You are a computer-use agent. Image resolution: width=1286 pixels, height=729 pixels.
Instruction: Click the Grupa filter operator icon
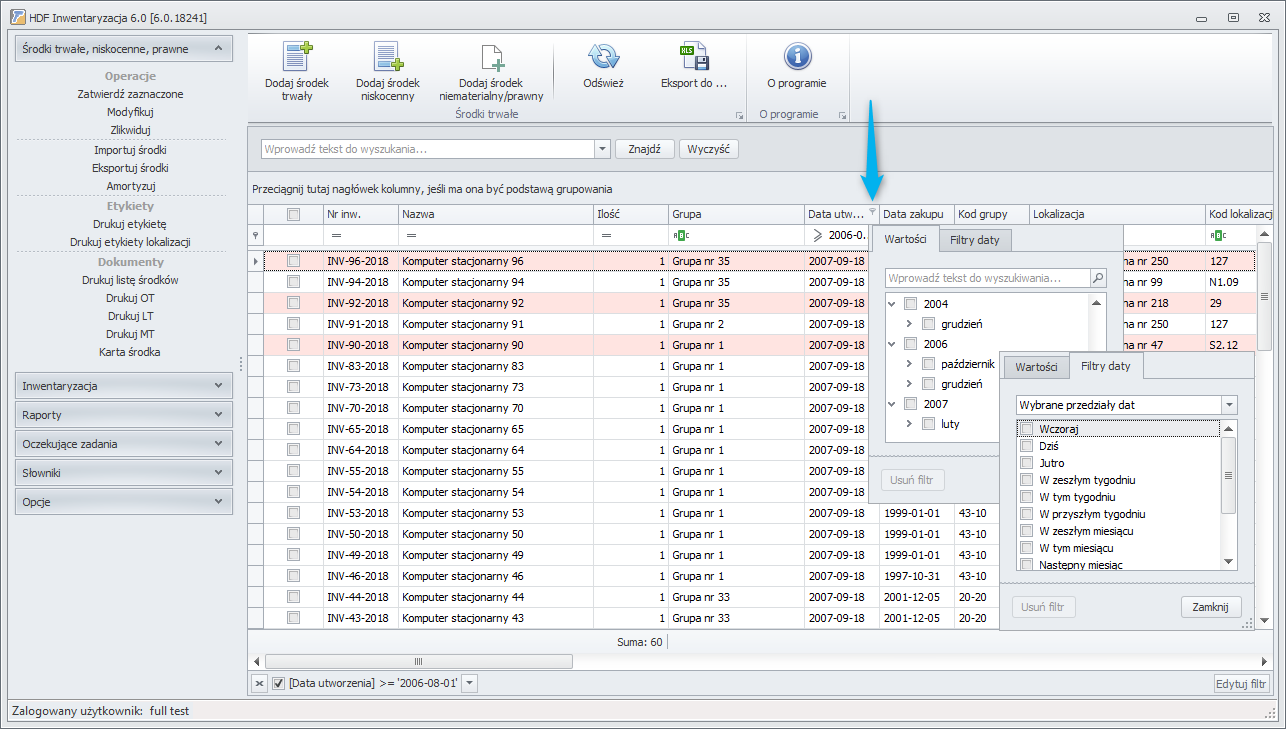681,235
